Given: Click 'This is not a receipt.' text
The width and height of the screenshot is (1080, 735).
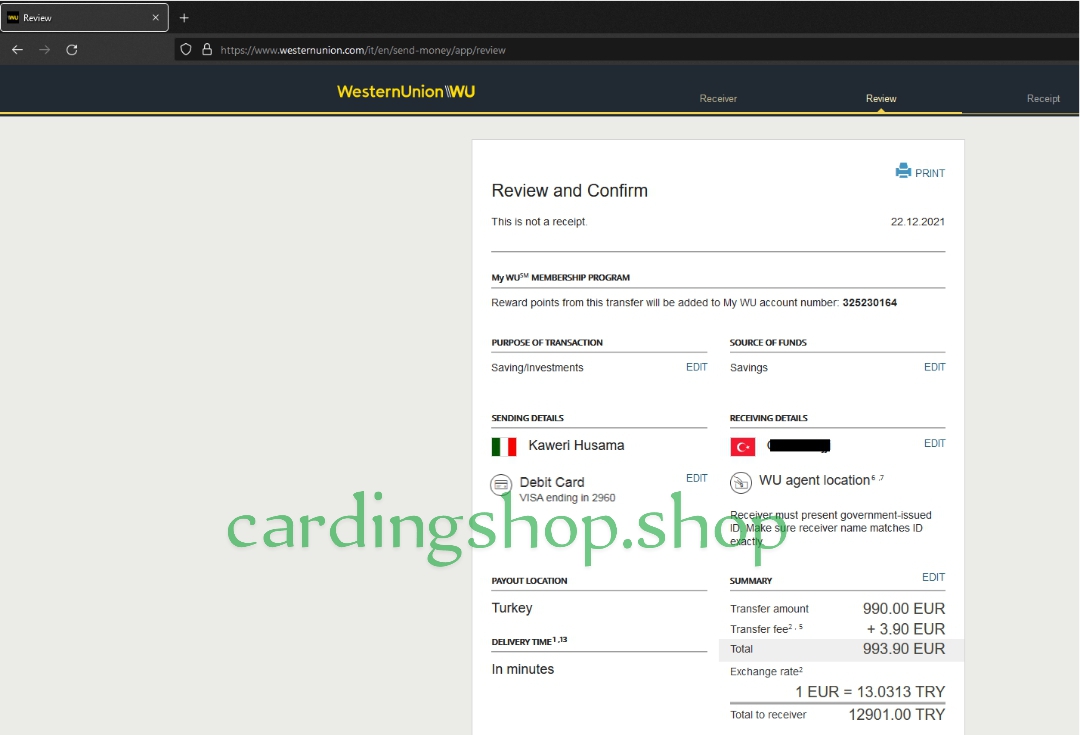Looking at the screenshot, I should point(539,222).
